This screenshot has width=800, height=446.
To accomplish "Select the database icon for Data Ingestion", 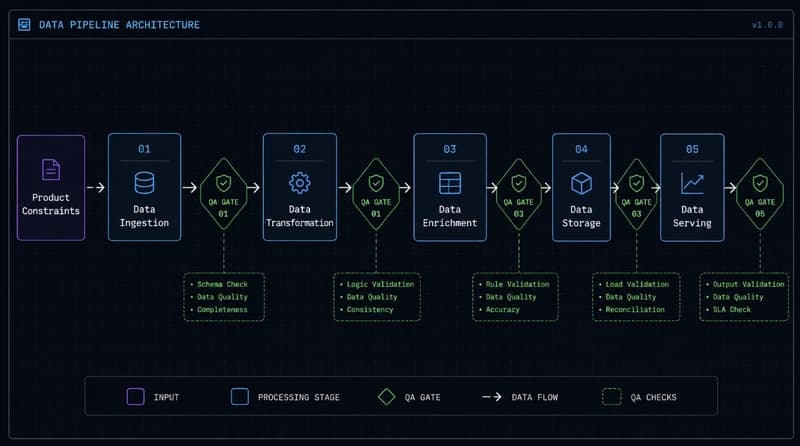I will (x=144, y=183).
